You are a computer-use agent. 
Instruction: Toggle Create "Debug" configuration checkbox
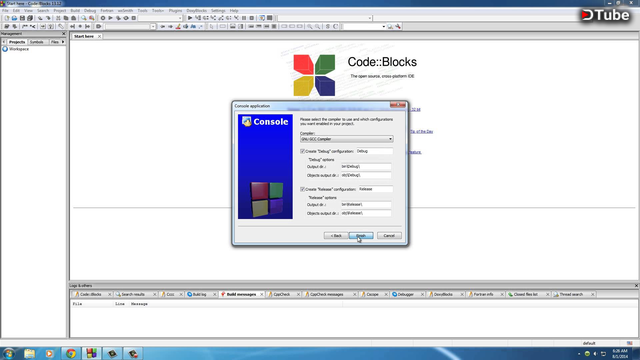302,151
